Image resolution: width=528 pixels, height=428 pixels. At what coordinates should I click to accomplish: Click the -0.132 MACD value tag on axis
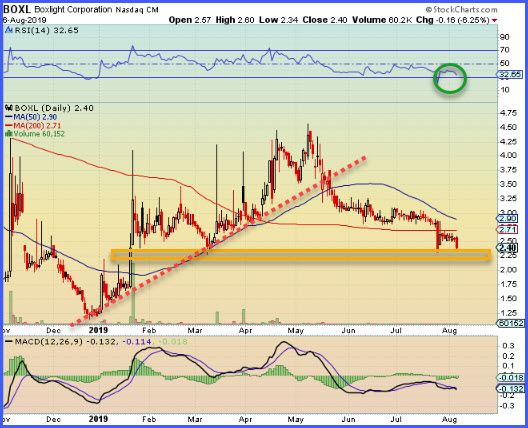pyautogui.click(x=510, y=389)
